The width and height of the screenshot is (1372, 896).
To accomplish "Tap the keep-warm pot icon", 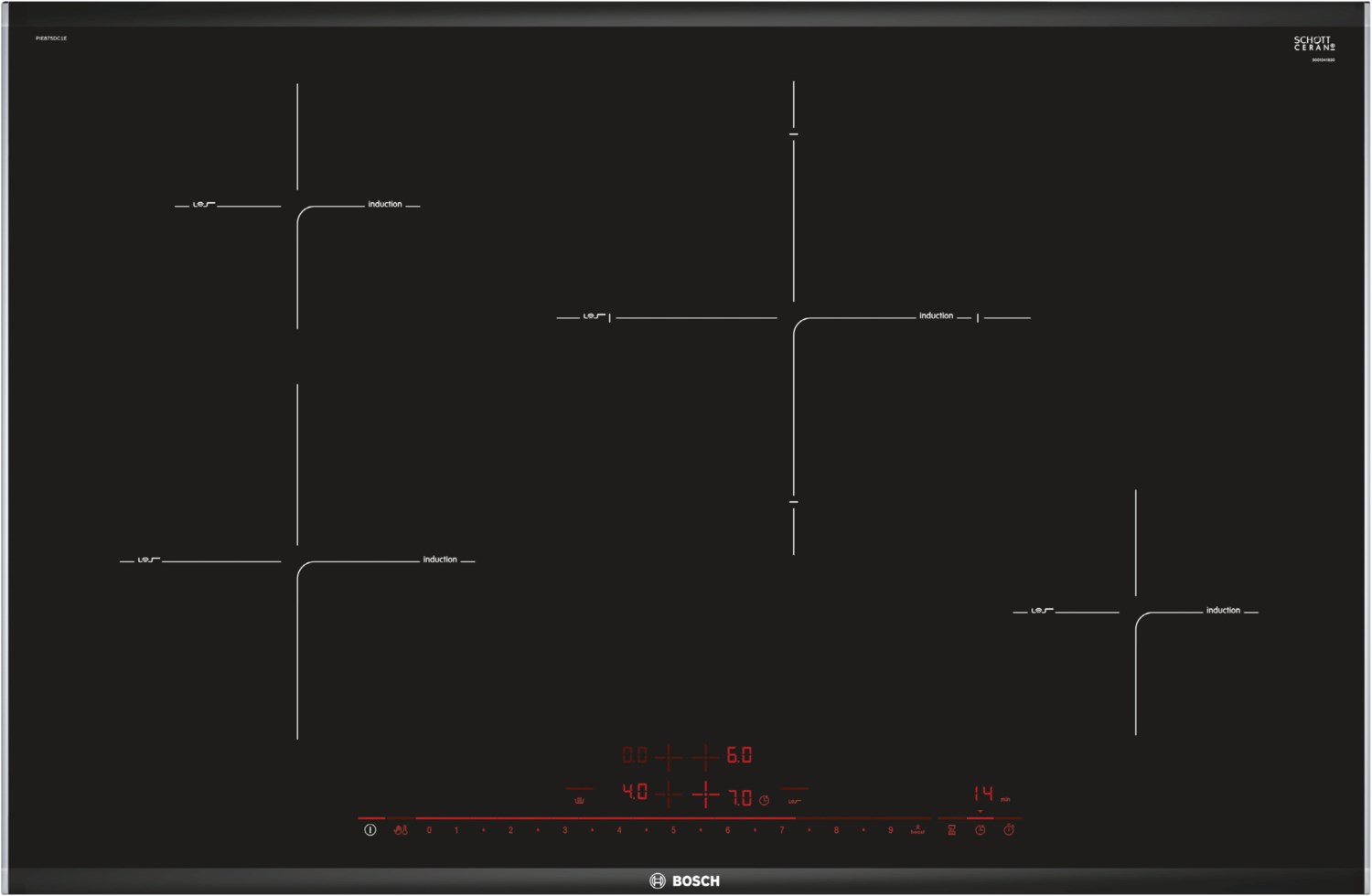I will coord(579,800).
